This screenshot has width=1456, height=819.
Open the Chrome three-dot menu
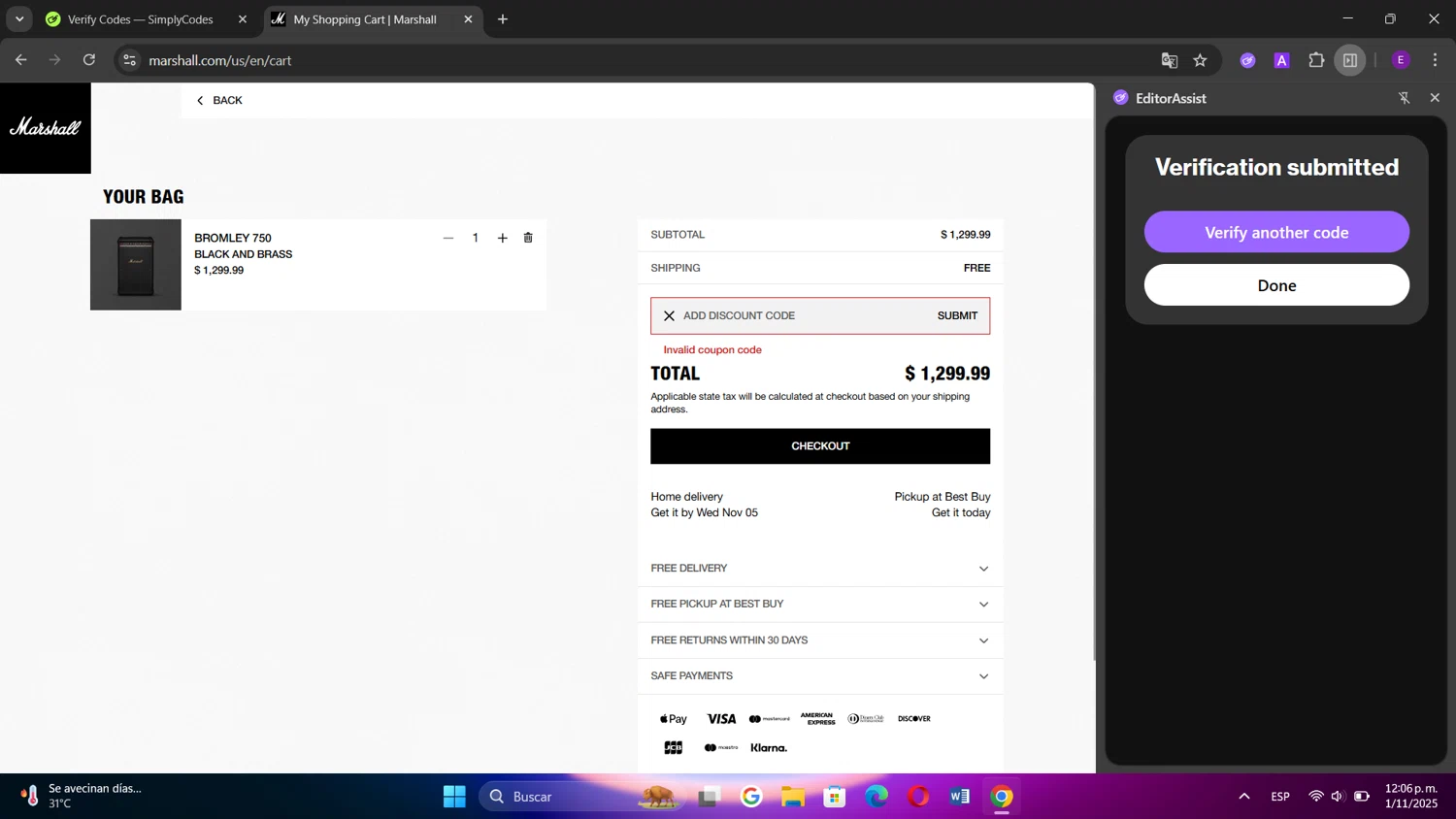tap(1435, 60)
